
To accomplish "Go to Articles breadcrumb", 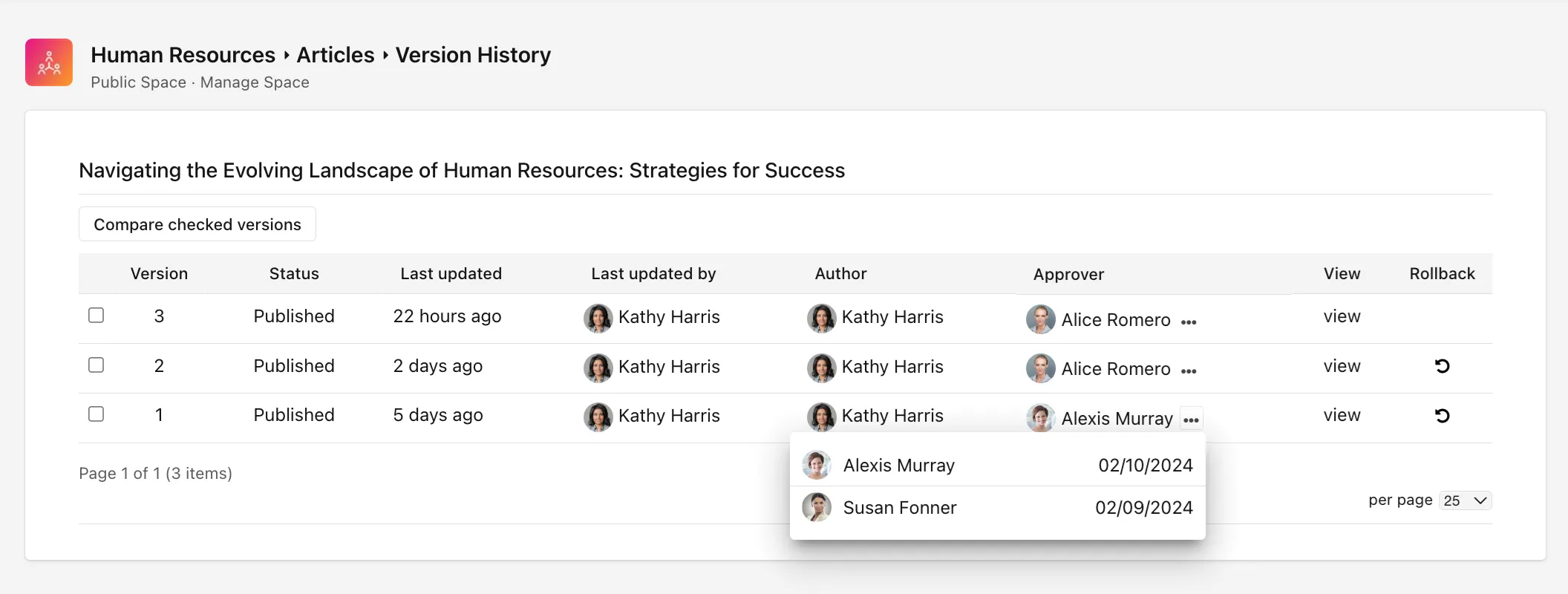I will tap(336, 55).
